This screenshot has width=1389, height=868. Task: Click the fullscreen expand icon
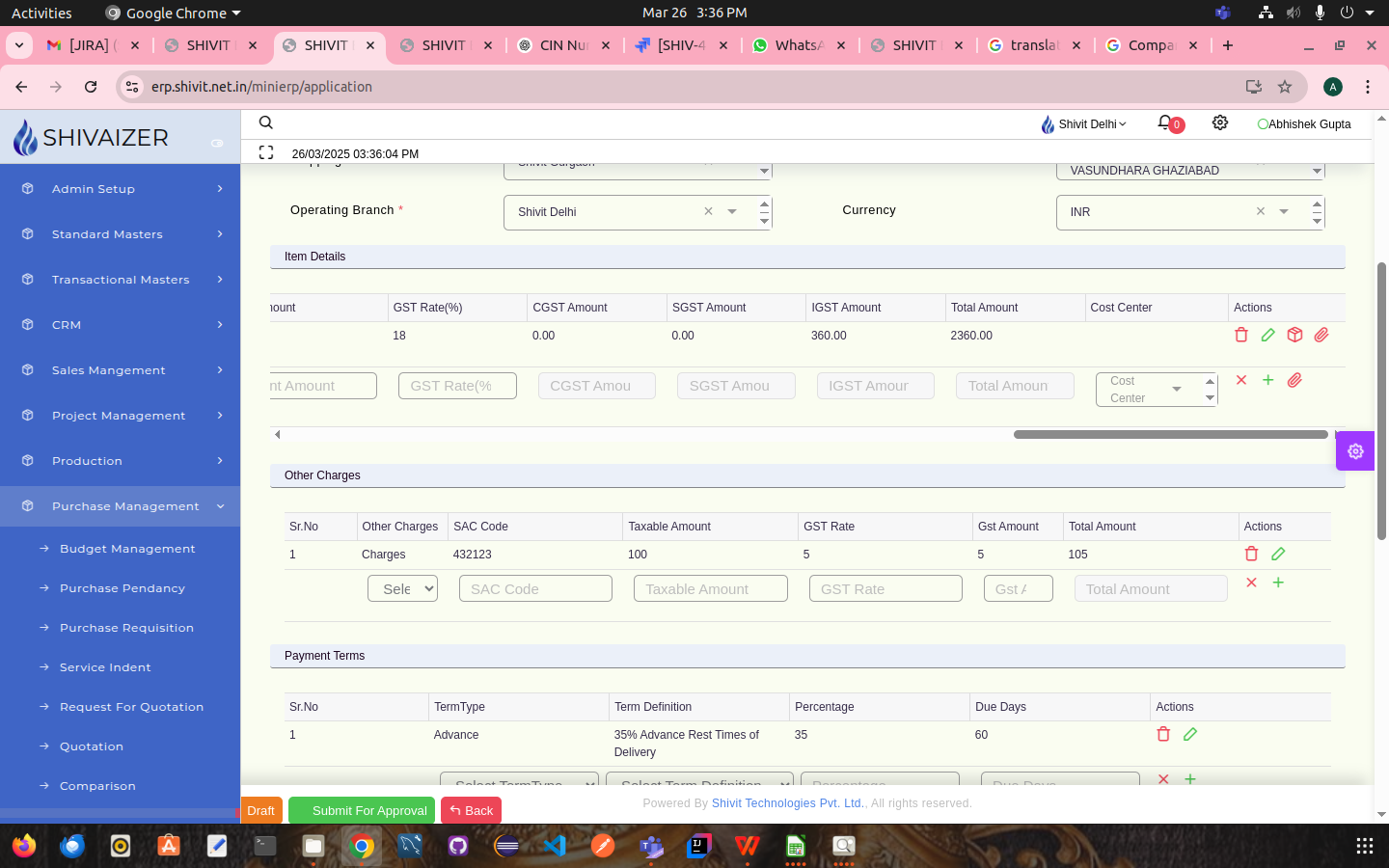tap(266, 152)
